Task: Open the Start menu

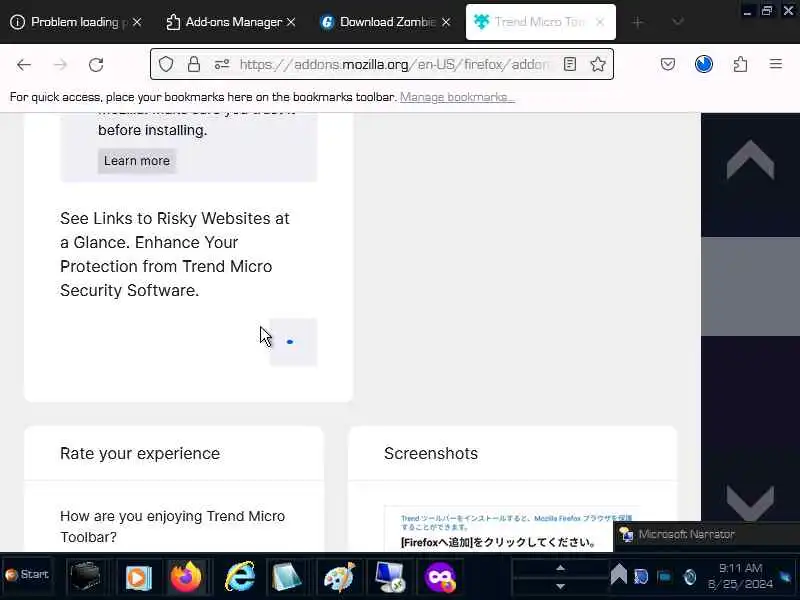Action: coord(27,574)
